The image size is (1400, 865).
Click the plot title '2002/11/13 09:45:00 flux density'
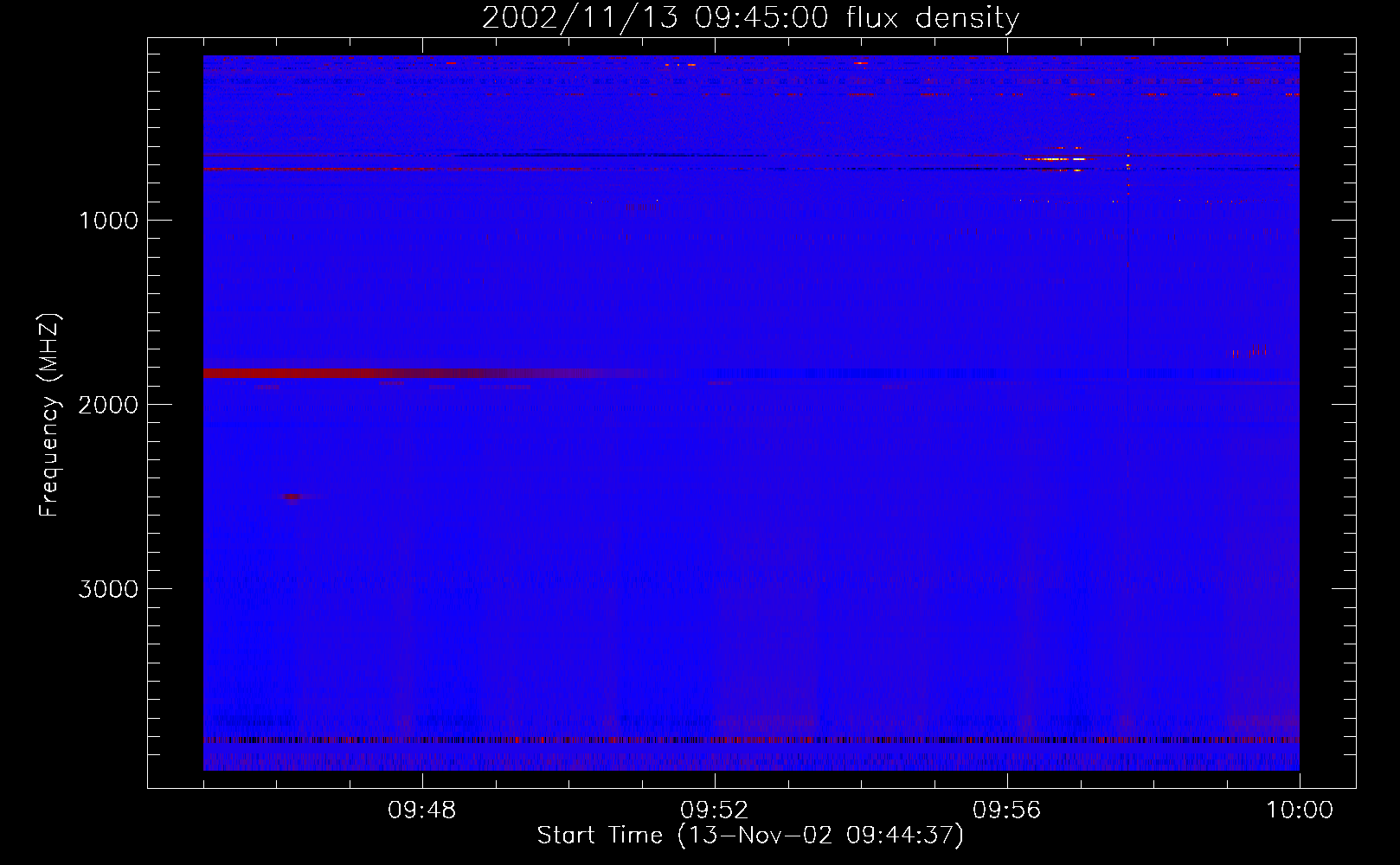pyautogui.click(x=750, y=18)
